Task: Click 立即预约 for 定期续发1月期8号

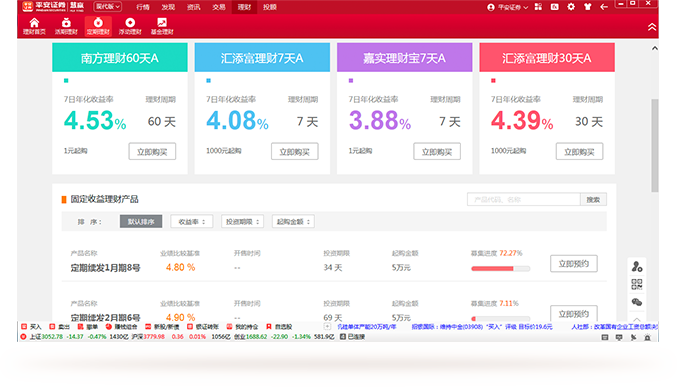Action: pyautogui.click(x=574, y=263)
